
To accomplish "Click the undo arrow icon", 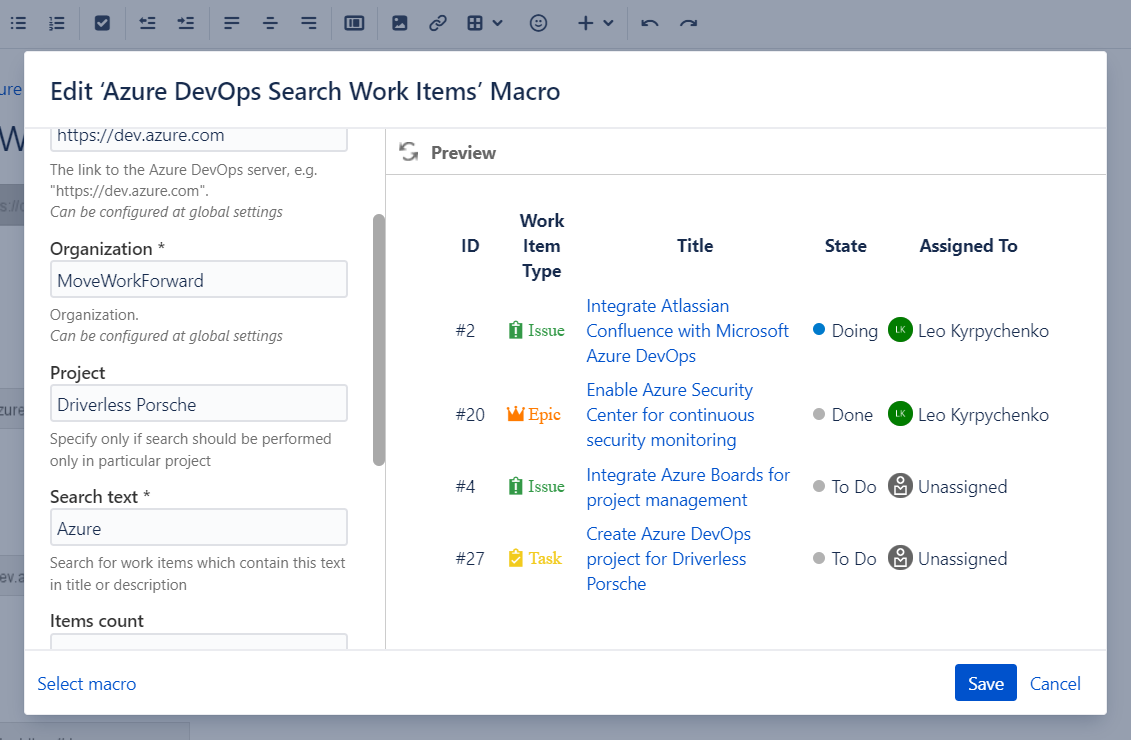I will pos(650,23).
